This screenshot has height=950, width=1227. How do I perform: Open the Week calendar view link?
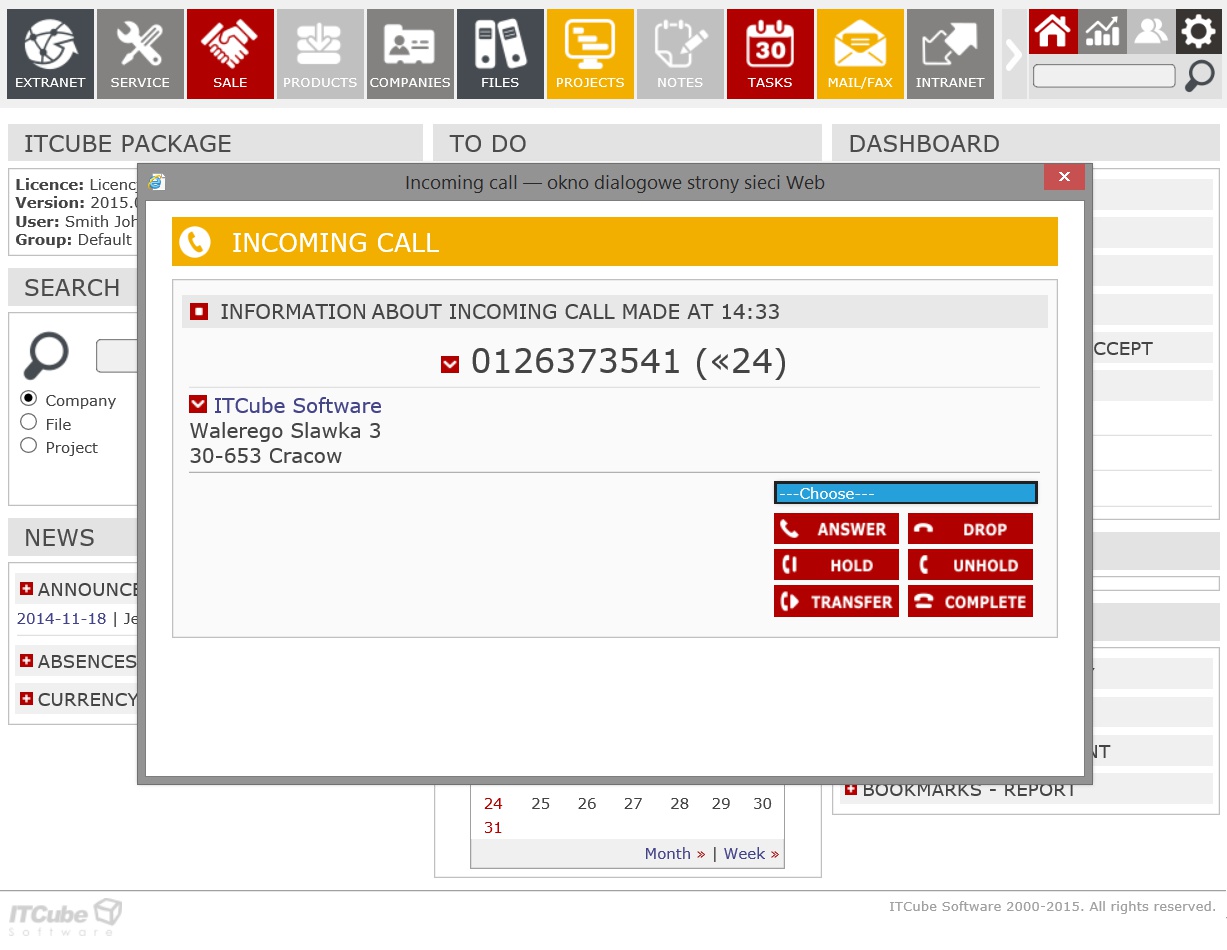point(751,853)
